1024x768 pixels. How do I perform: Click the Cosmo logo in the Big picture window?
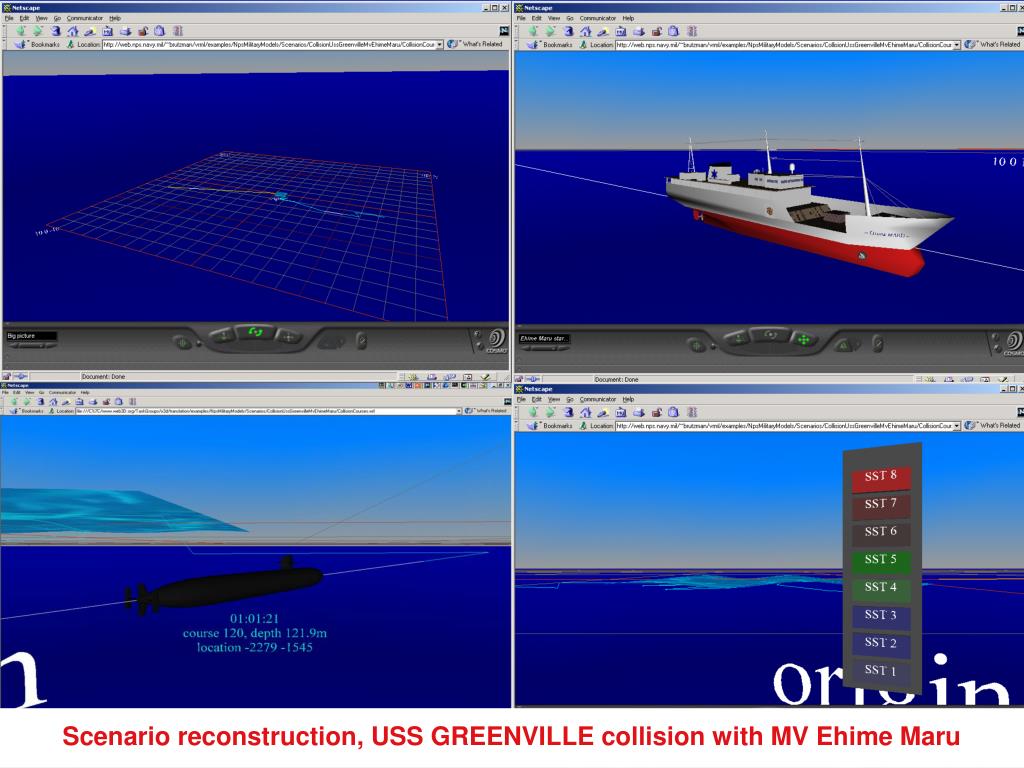click(x=497, y=338)
